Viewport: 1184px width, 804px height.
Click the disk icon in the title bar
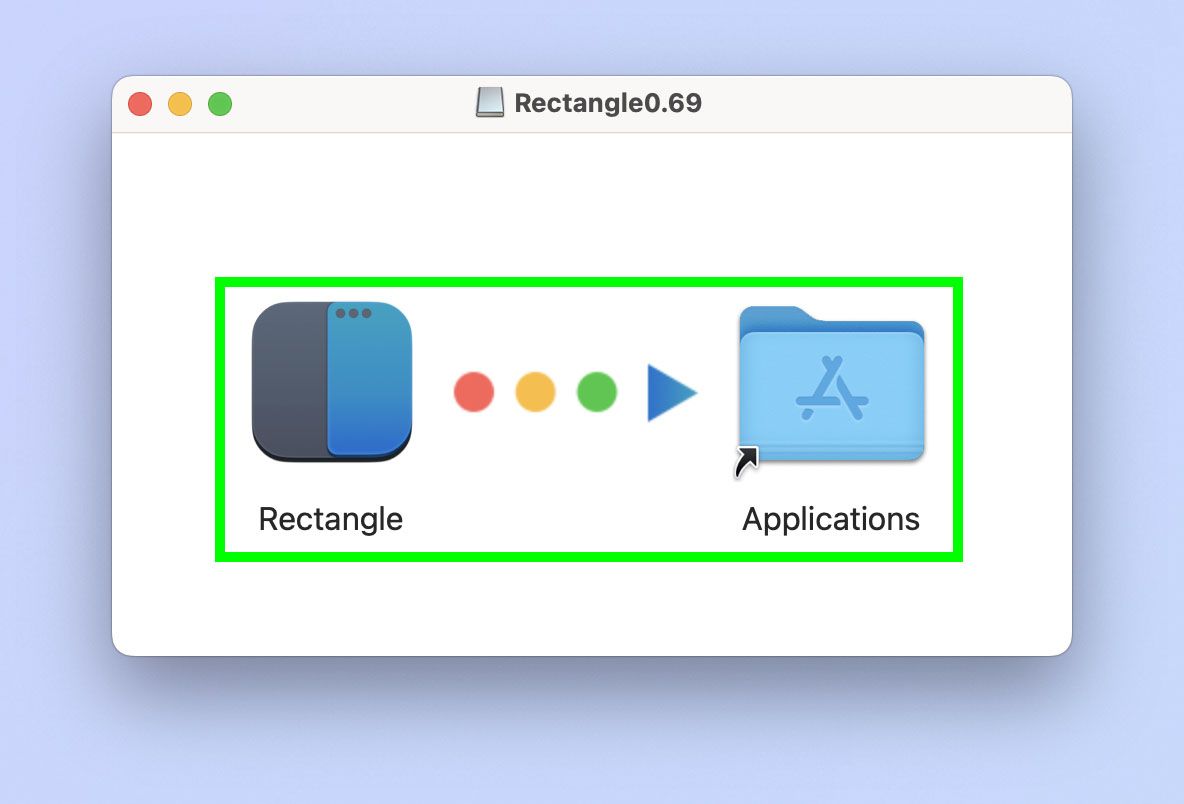[x=489, y=102]
